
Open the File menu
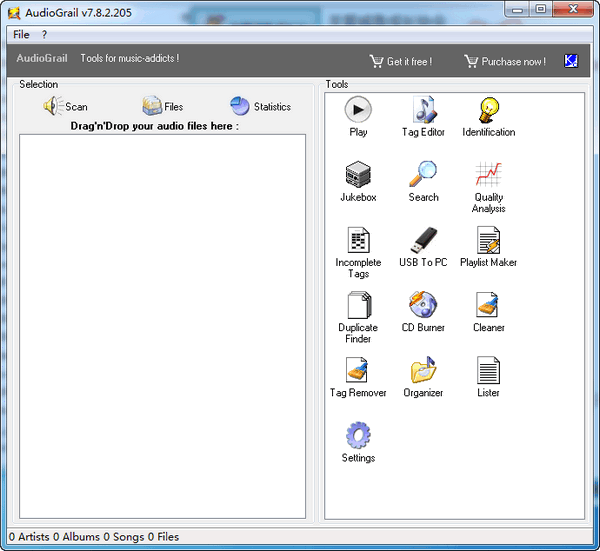coord(21,34)
